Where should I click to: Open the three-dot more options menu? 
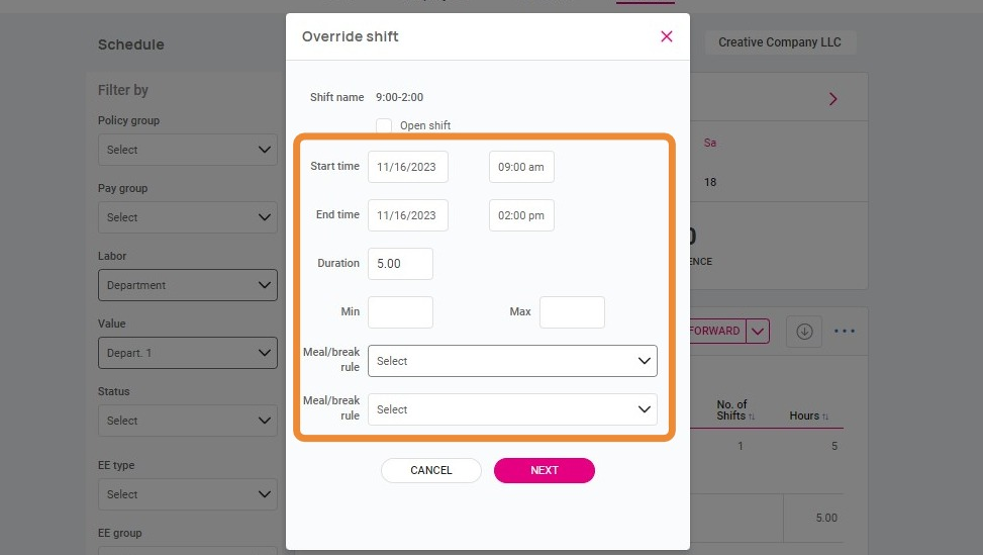845,331
